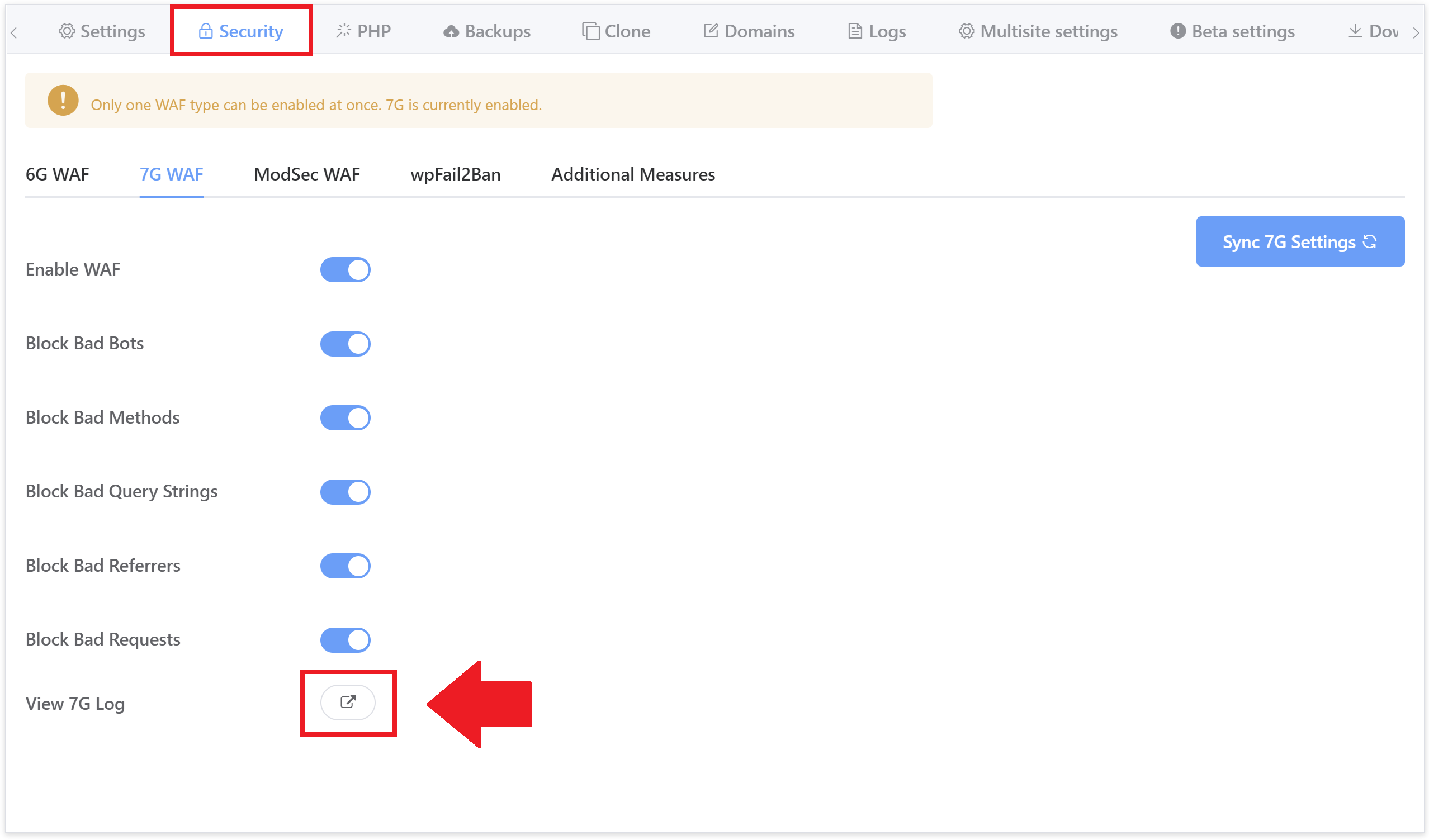1429x840 pixels.
Task: Click the WAF warning message text
Action: (316, 105)
